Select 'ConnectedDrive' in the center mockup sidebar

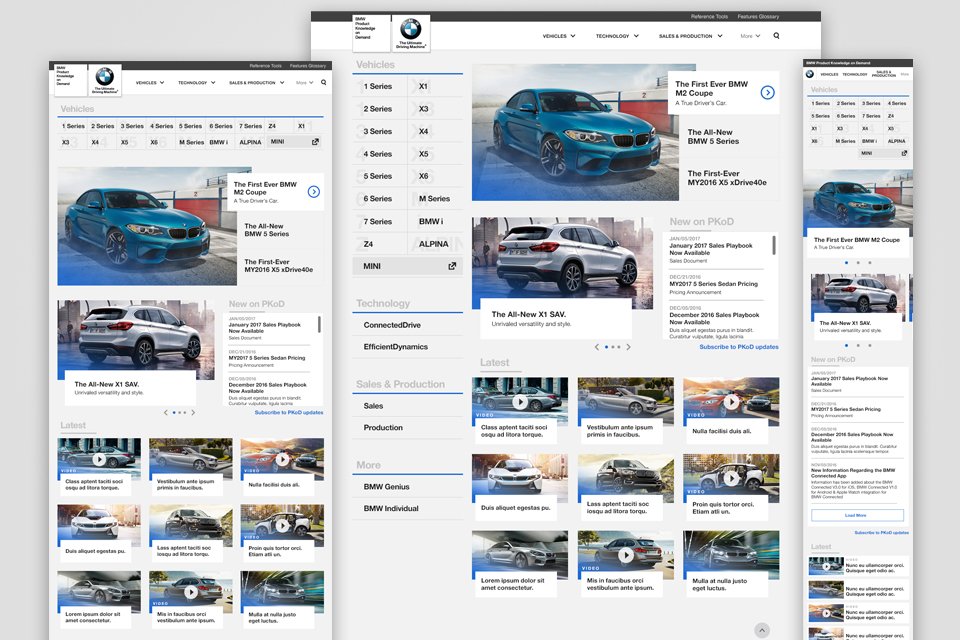coord(392,325)
